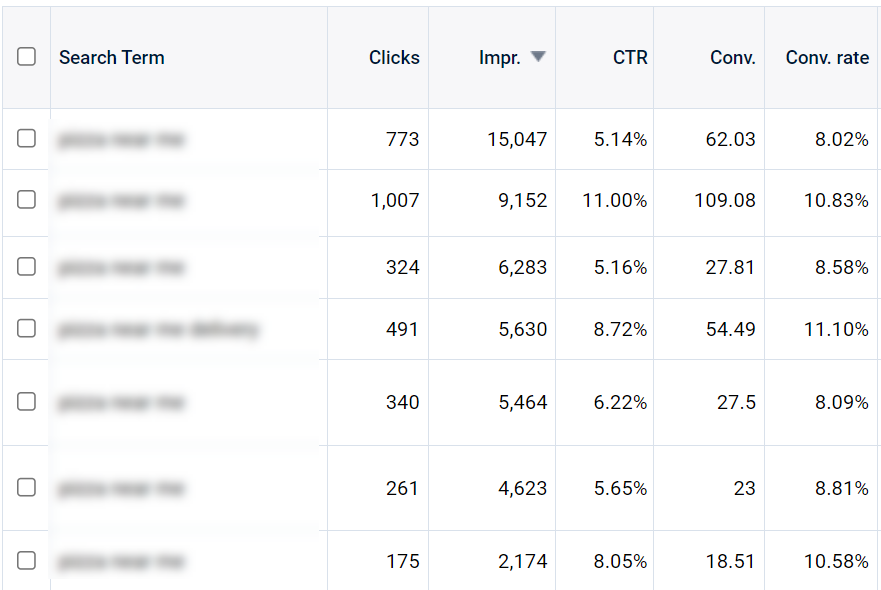Sort by the Search Term column header
Image resolution: width=881 pixels, height=590 pixels.
click(x=112, y=57)
